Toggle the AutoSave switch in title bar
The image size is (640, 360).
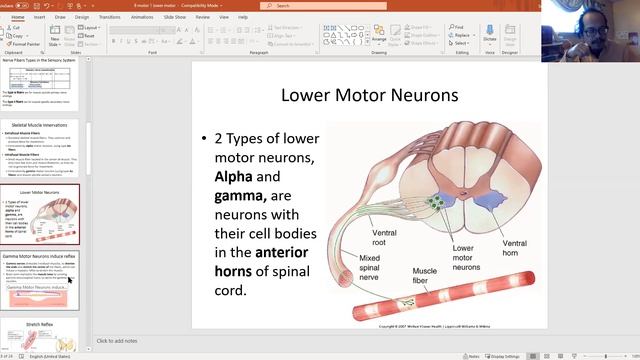click(22, 6)
